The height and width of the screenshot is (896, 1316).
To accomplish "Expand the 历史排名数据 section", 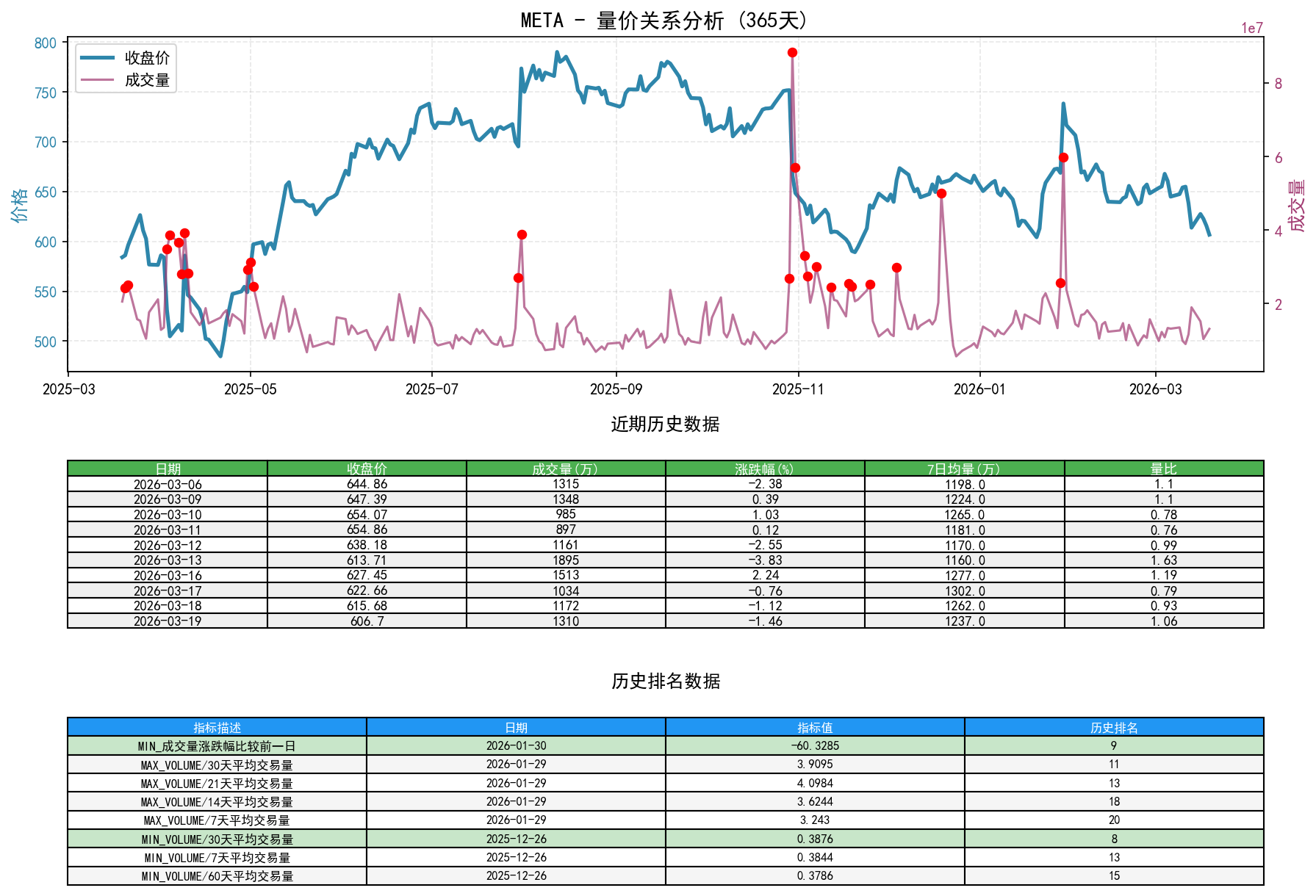I will tap(664, 681).
